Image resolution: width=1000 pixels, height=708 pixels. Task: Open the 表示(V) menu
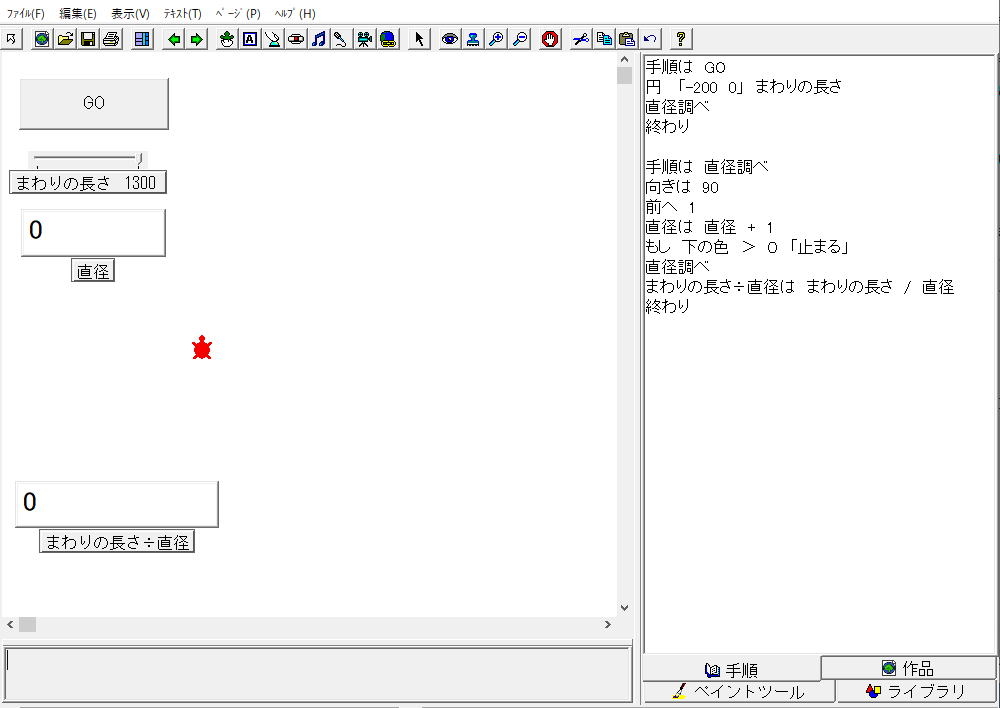(x=130, y=14)
